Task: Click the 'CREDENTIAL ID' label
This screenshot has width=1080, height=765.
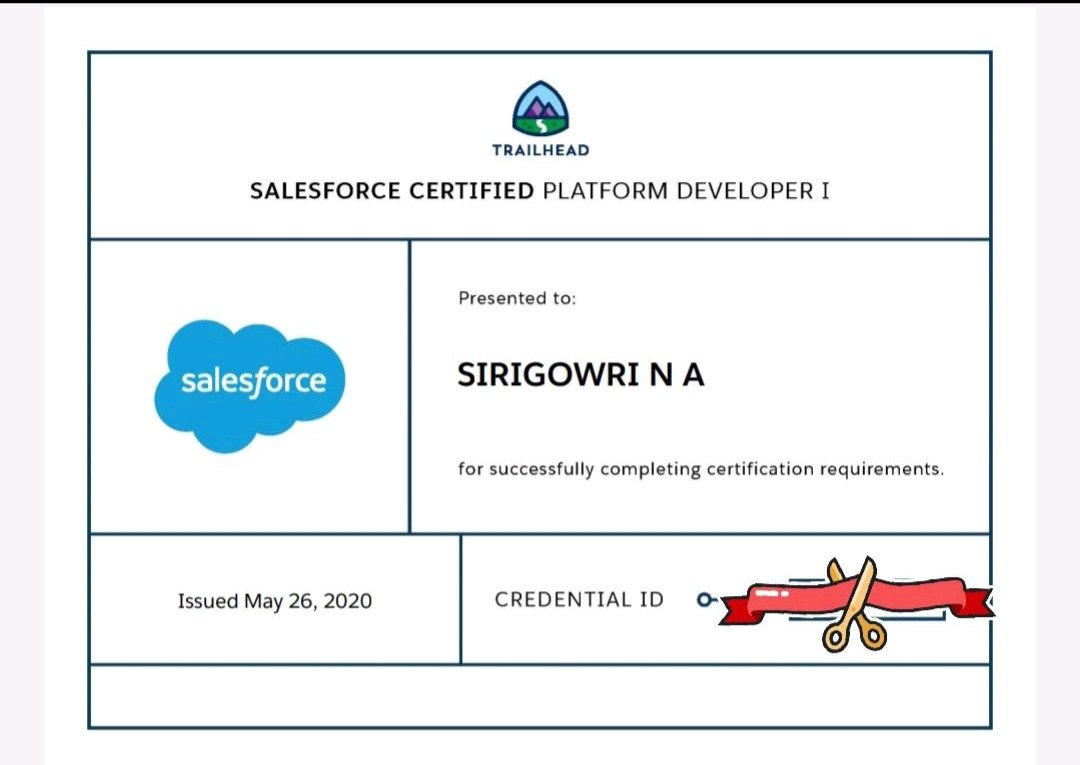Action: [579, 600]
